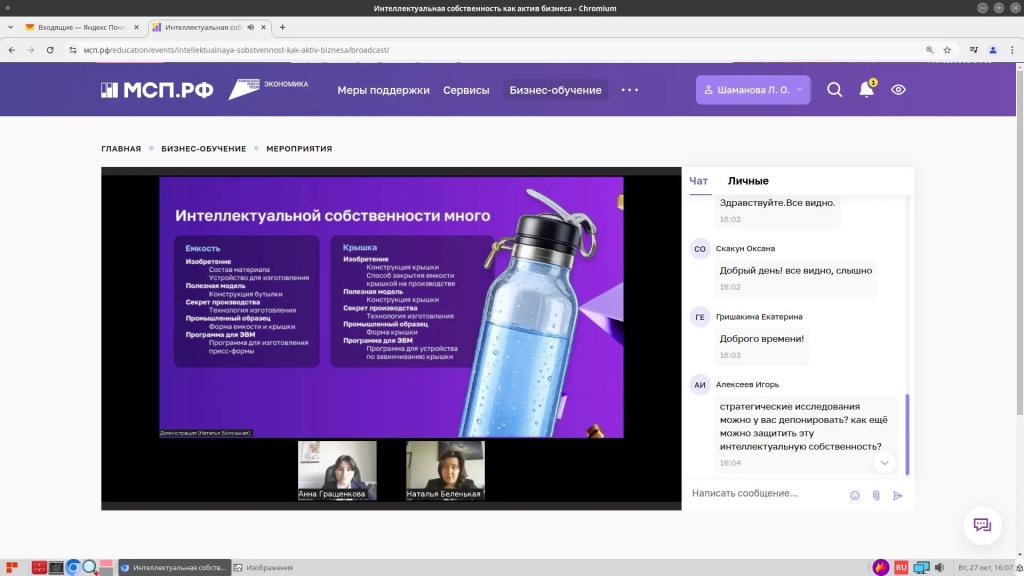Open the floating chat support button

tap(982, 525)
